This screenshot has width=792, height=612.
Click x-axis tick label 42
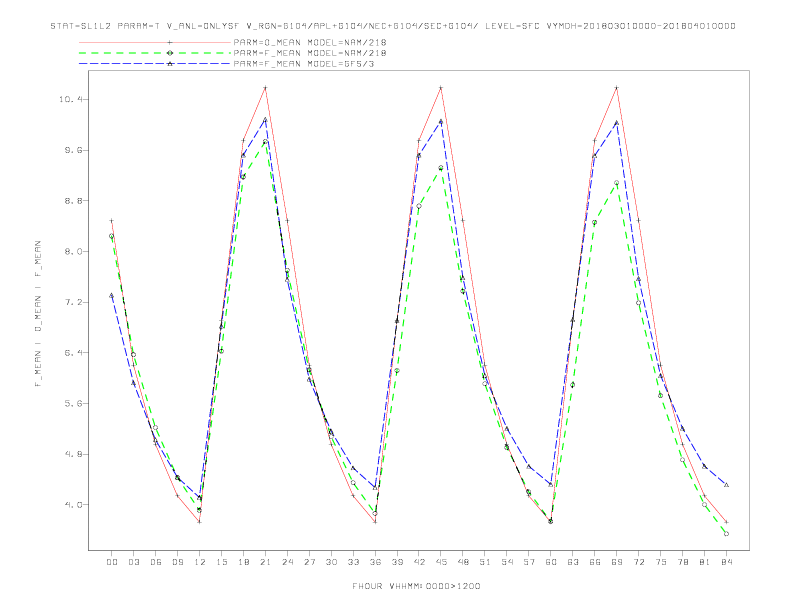419,562
